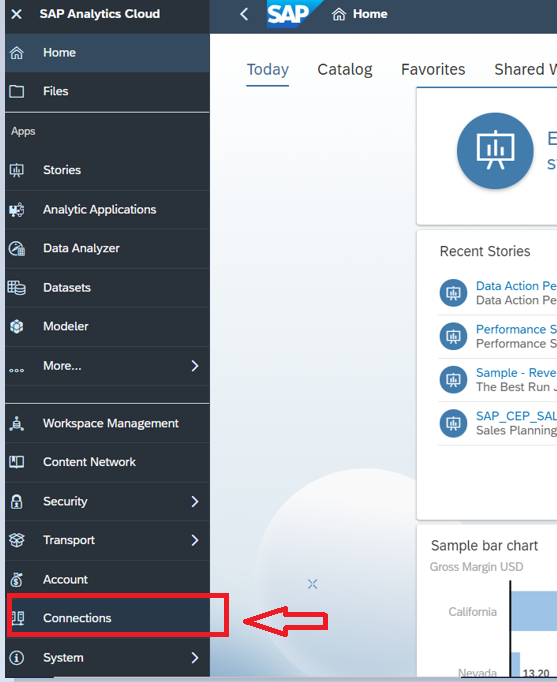Screen dimensions: 557x682
Task: Open Connections menu entry
Action: pos(107,618)
